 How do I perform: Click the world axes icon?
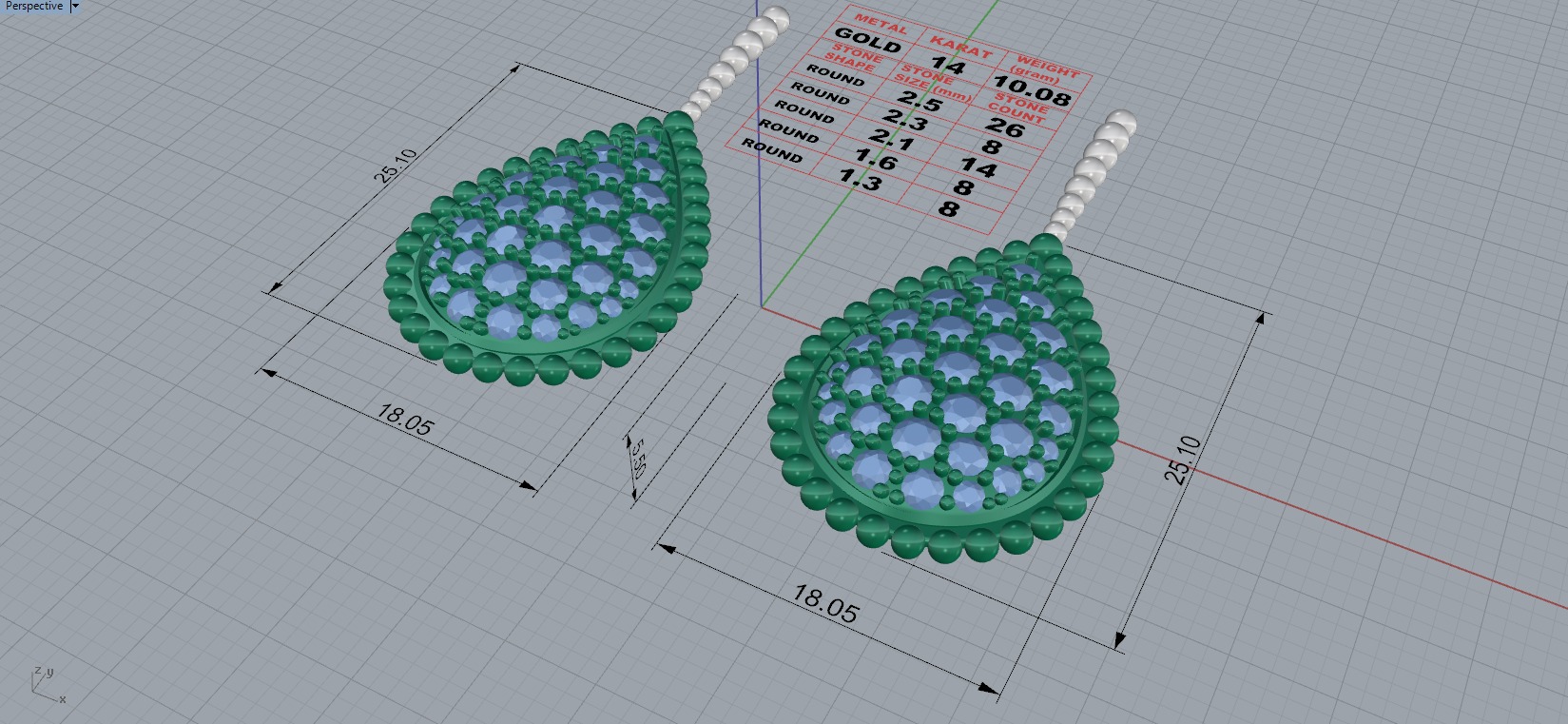[x=48, y=684]
